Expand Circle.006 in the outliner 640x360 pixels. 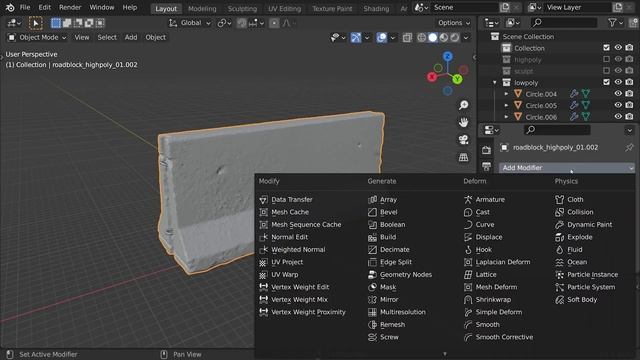coord(507,117)
